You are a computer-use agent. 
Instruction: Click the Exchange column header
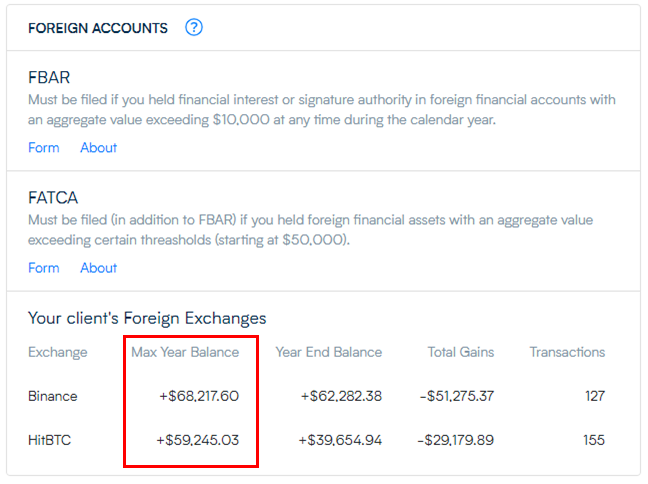(58, 352)
